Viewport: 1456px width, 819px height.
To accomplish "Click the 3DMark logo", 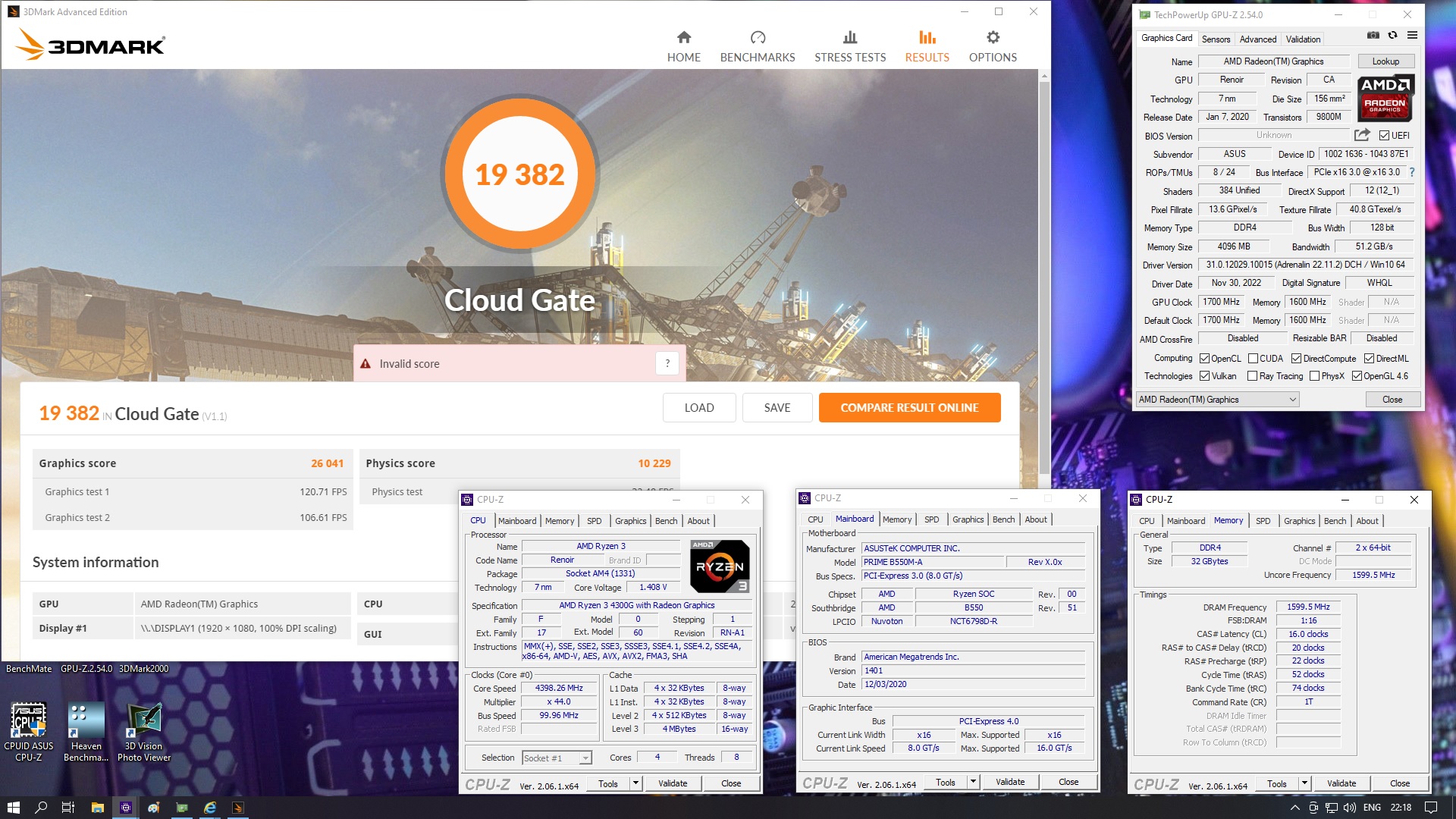I will pos(90,45).
